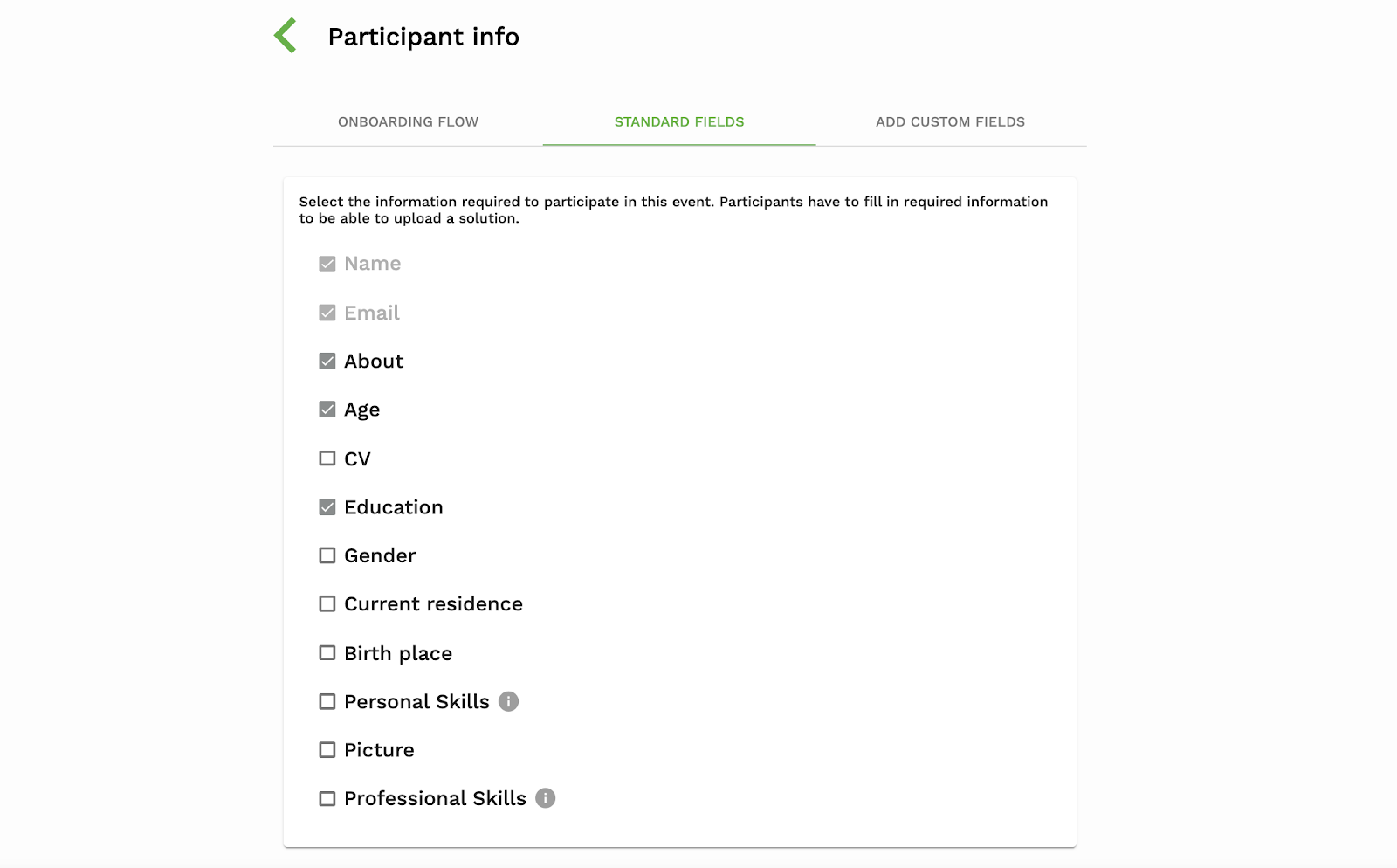Enable the Birth place checkbox
Screen dimensions: 1397x868
tap(327, 653)
